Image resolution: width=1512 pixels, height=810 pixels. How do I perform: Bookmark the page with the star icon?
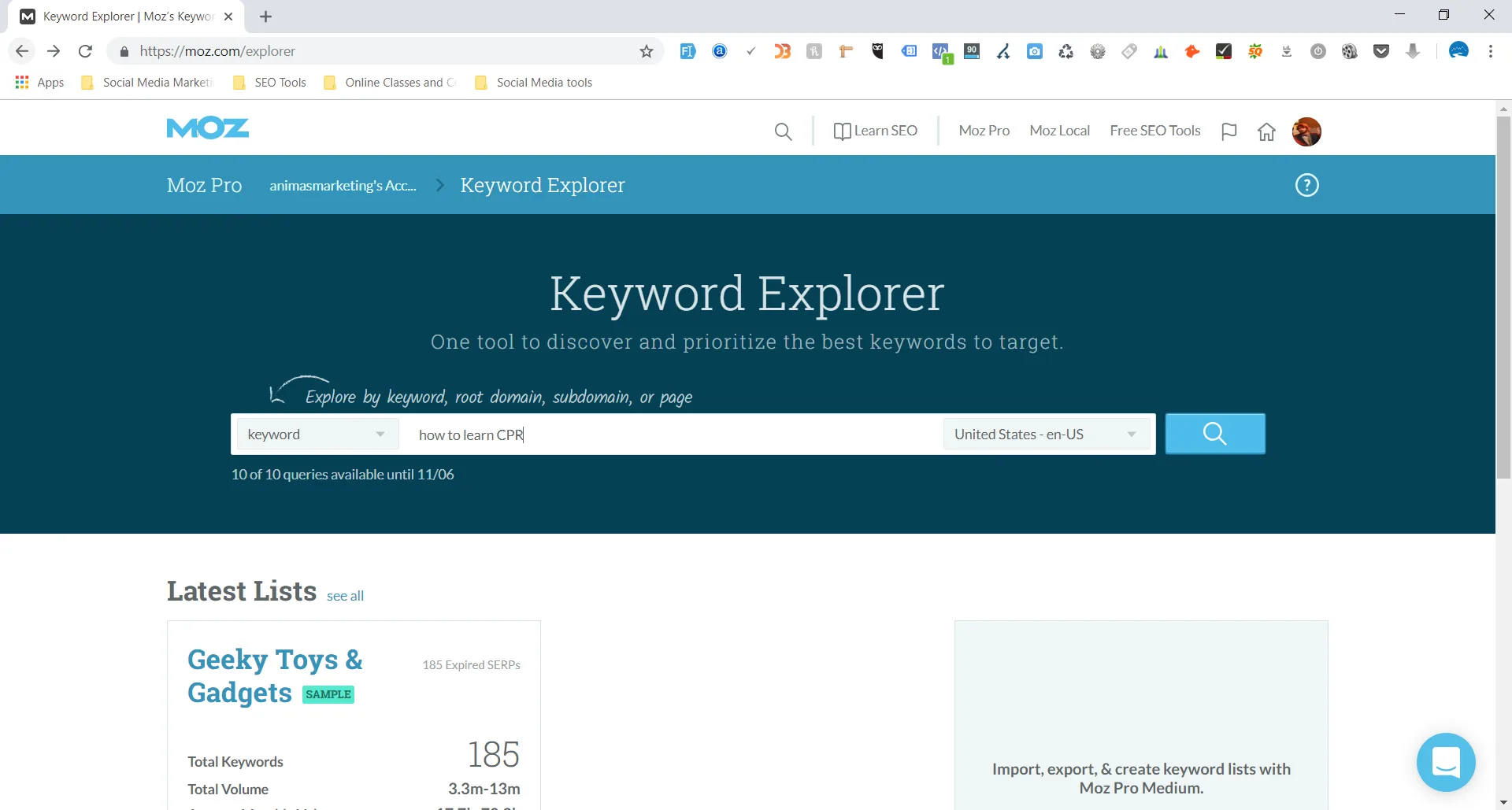646,50
